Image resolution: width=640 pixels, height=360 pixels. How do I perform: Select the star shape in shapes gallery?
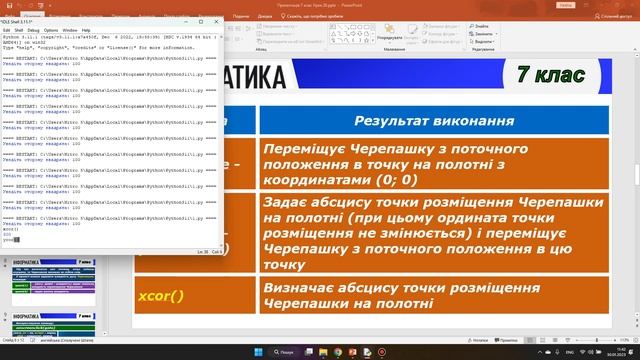[x=366, y=40]
